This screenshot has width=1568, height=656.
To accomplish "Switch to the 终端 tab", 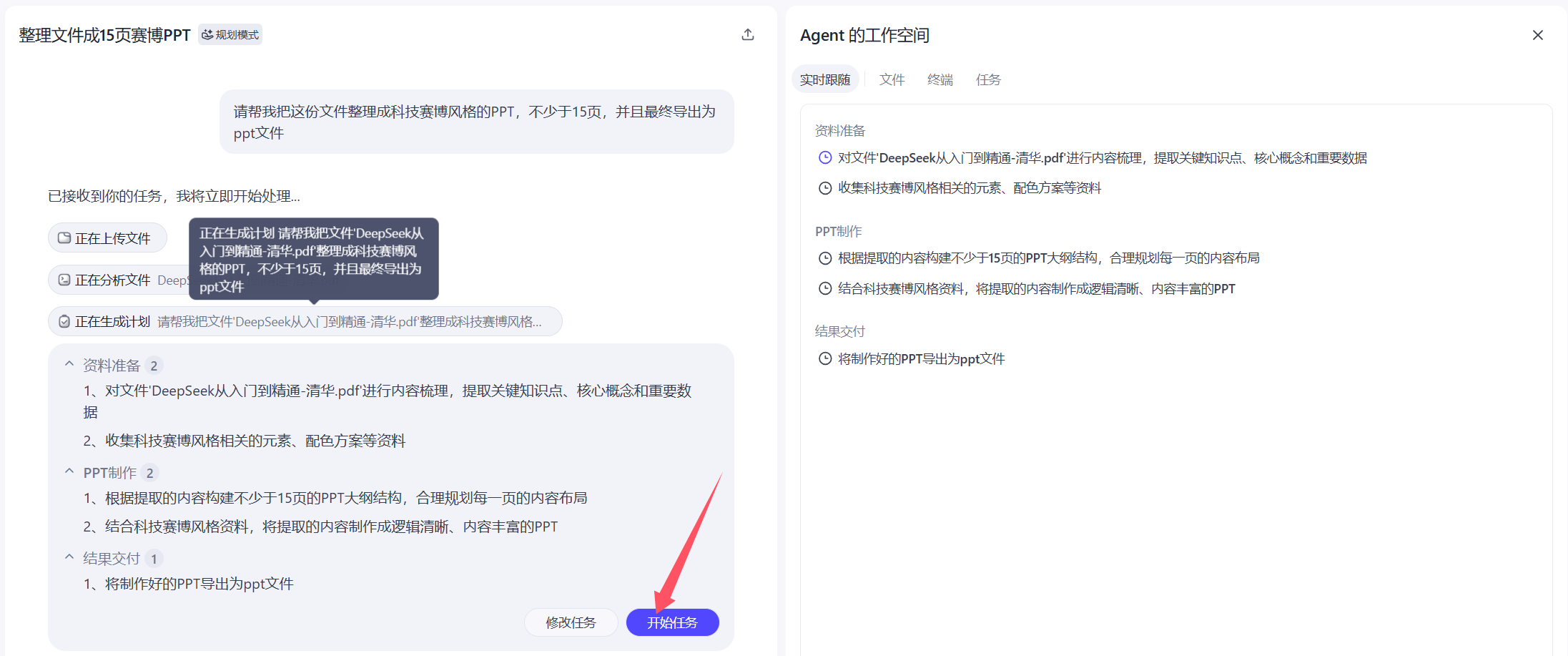I will click(x=940, y=79).
